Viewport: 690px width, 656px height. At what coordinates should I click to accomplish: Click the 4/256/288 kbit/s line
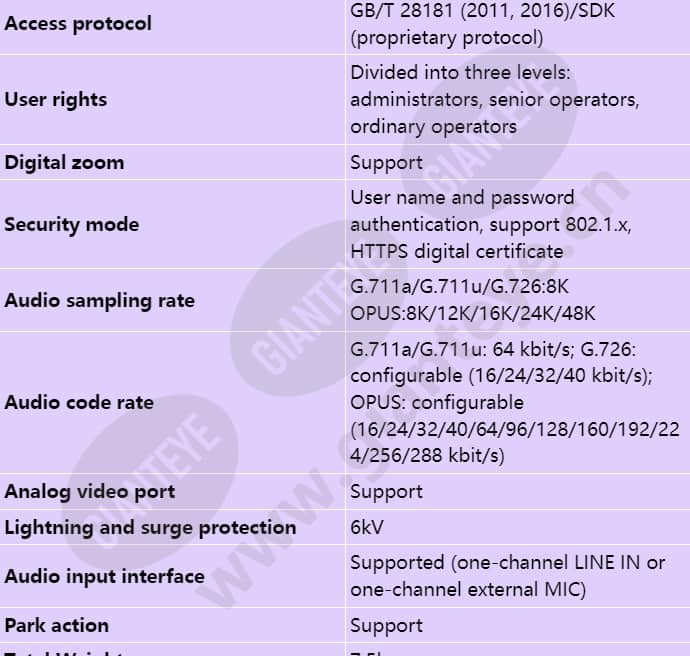click(427, 455)
